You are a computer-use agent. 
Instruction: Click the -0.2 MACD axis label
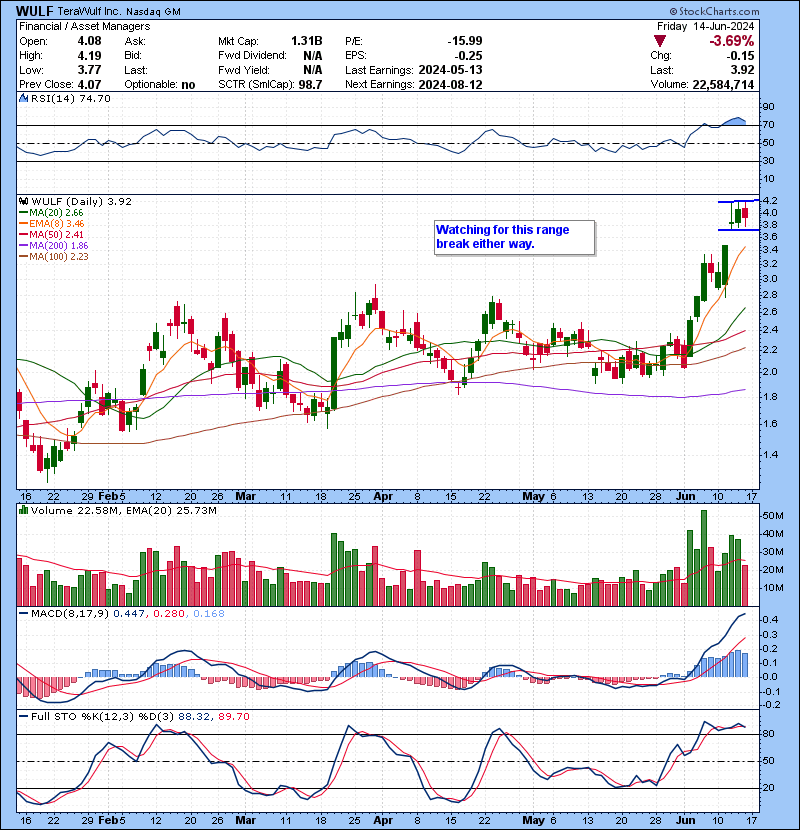coord(770,705)
